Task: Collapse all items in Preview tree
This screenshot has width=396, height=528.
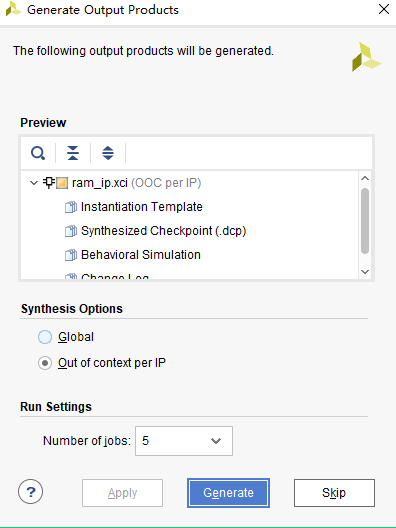Action: click(73, 153)
